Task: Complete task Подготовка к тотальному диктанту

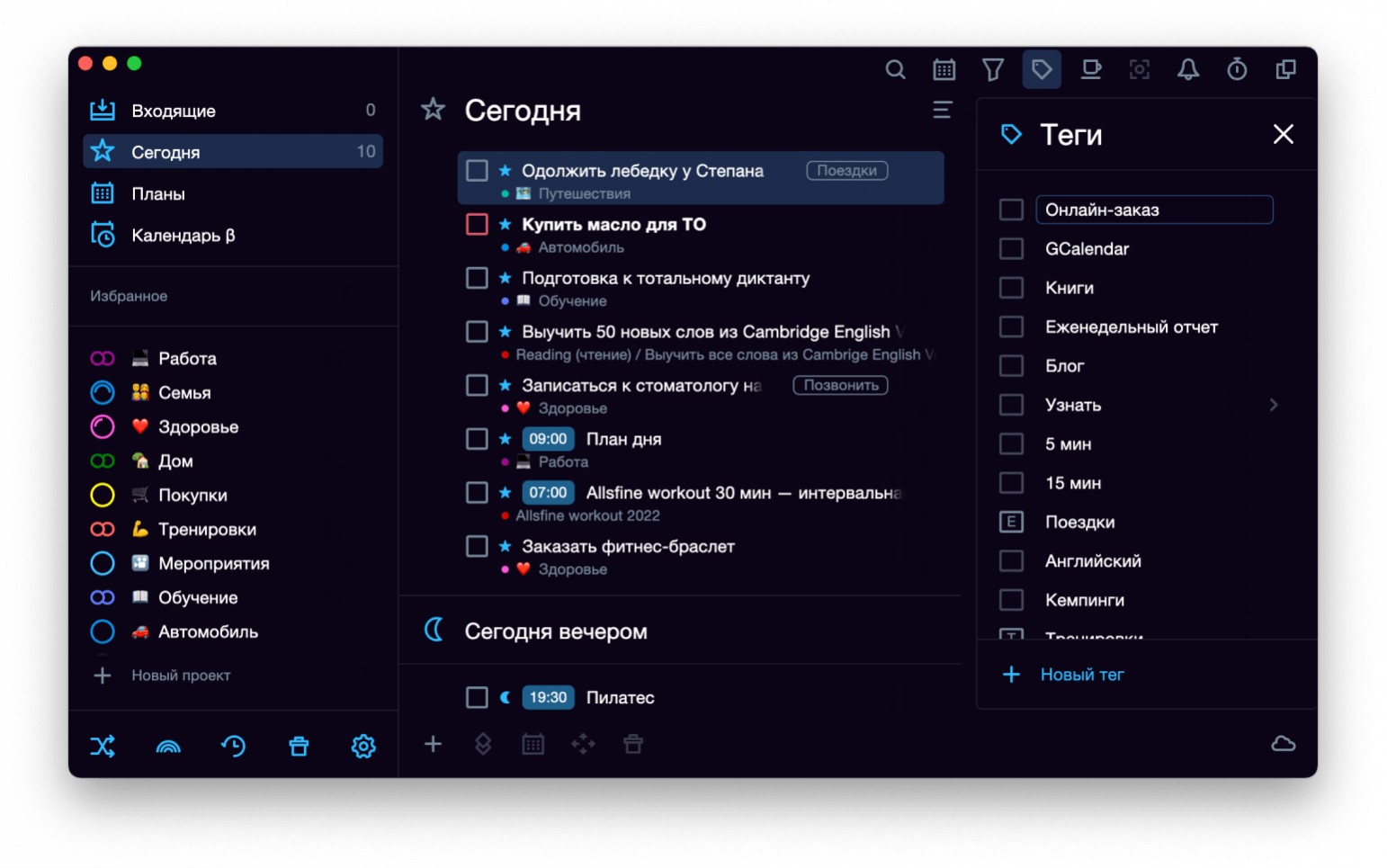Action: tap(477, 278)
